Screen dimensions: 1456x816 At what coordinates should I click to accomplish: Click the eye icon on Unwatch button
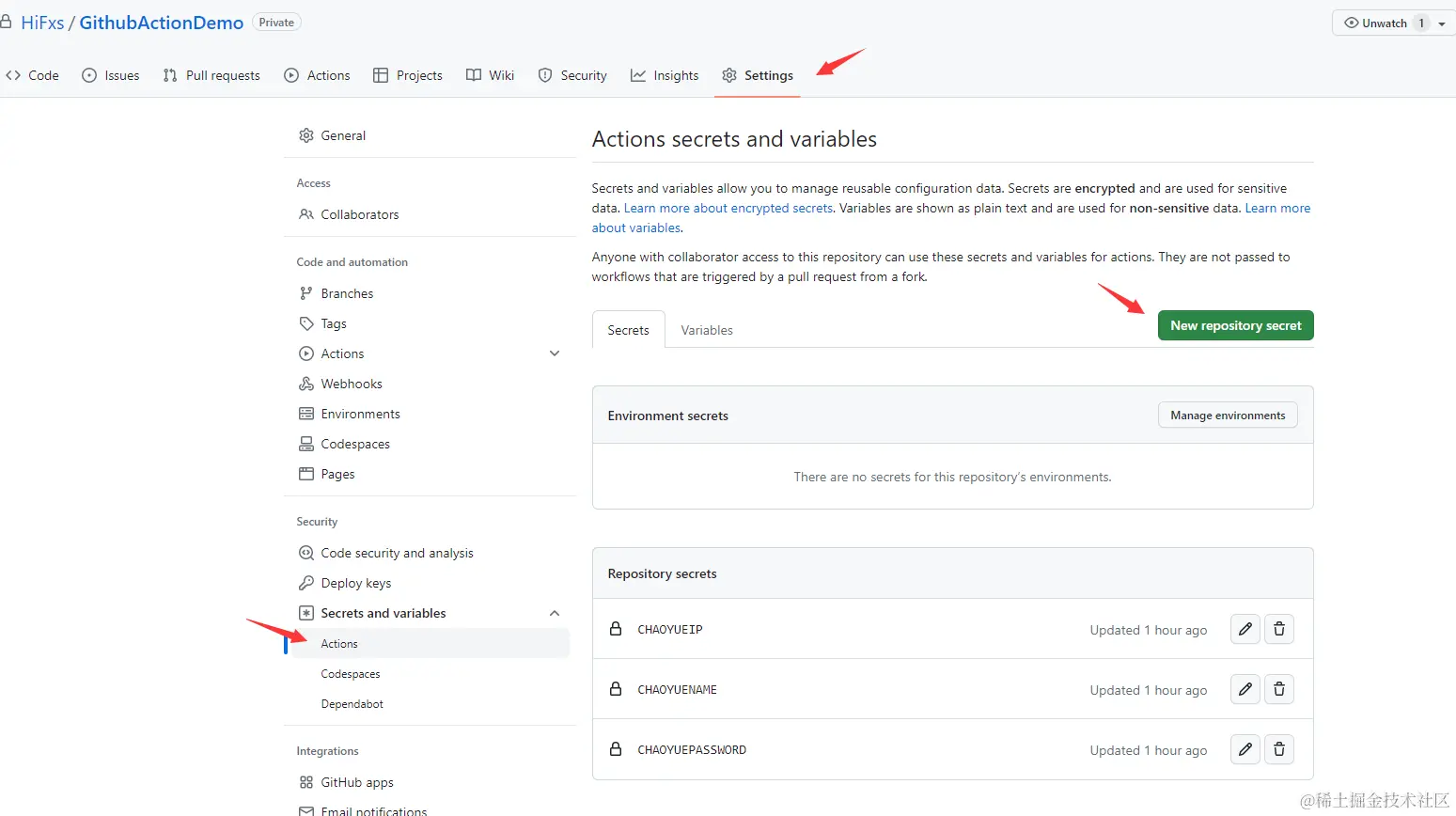(x=1352, y=23)
